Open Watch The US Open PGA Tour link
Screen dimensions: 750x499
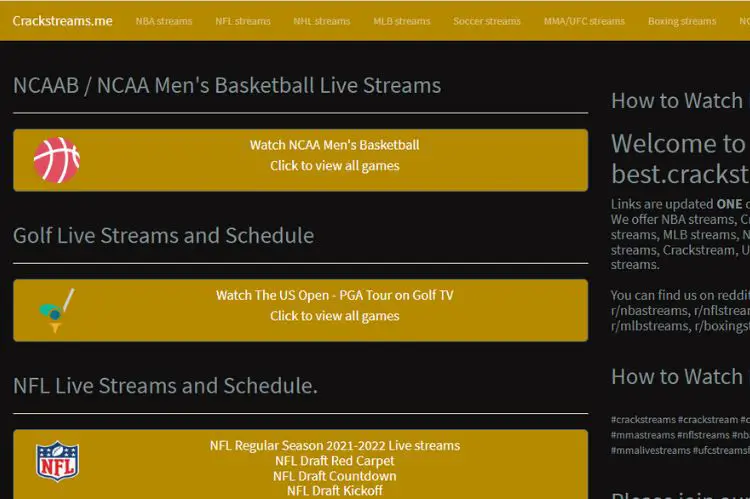(x=334, y=295)
